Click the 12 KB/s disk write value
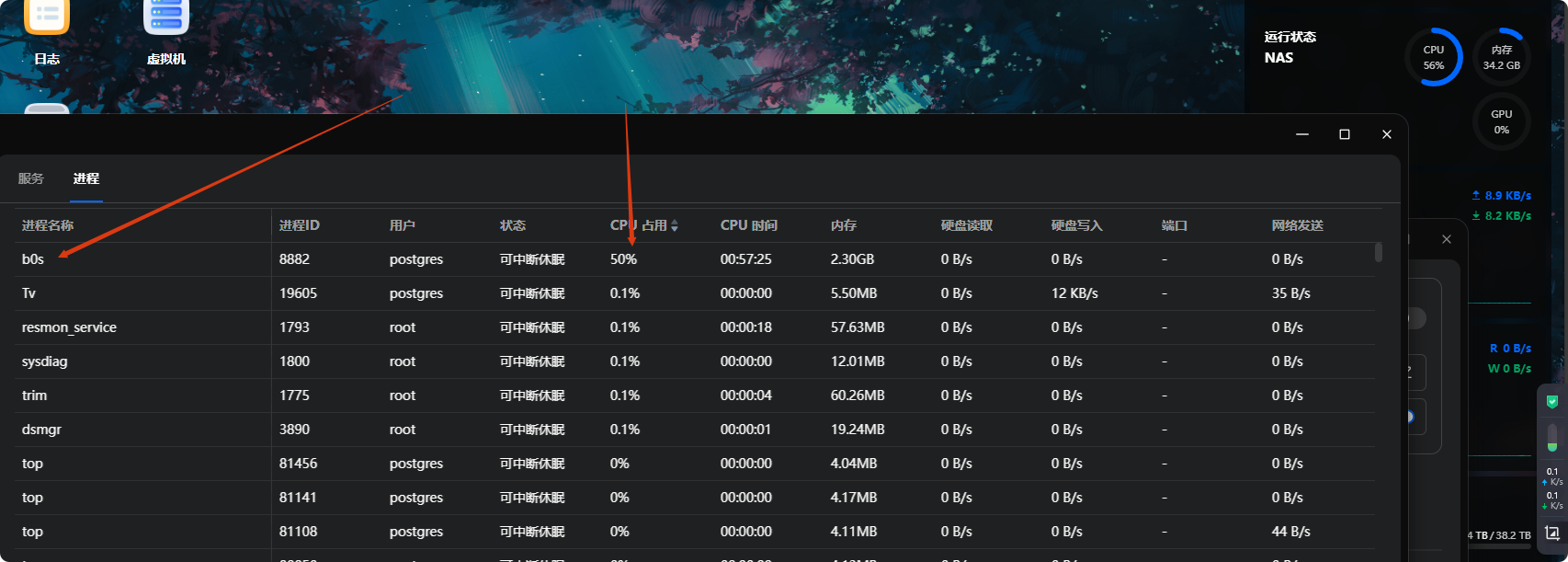This screenshot has width=1568, height=562. 1074,293
